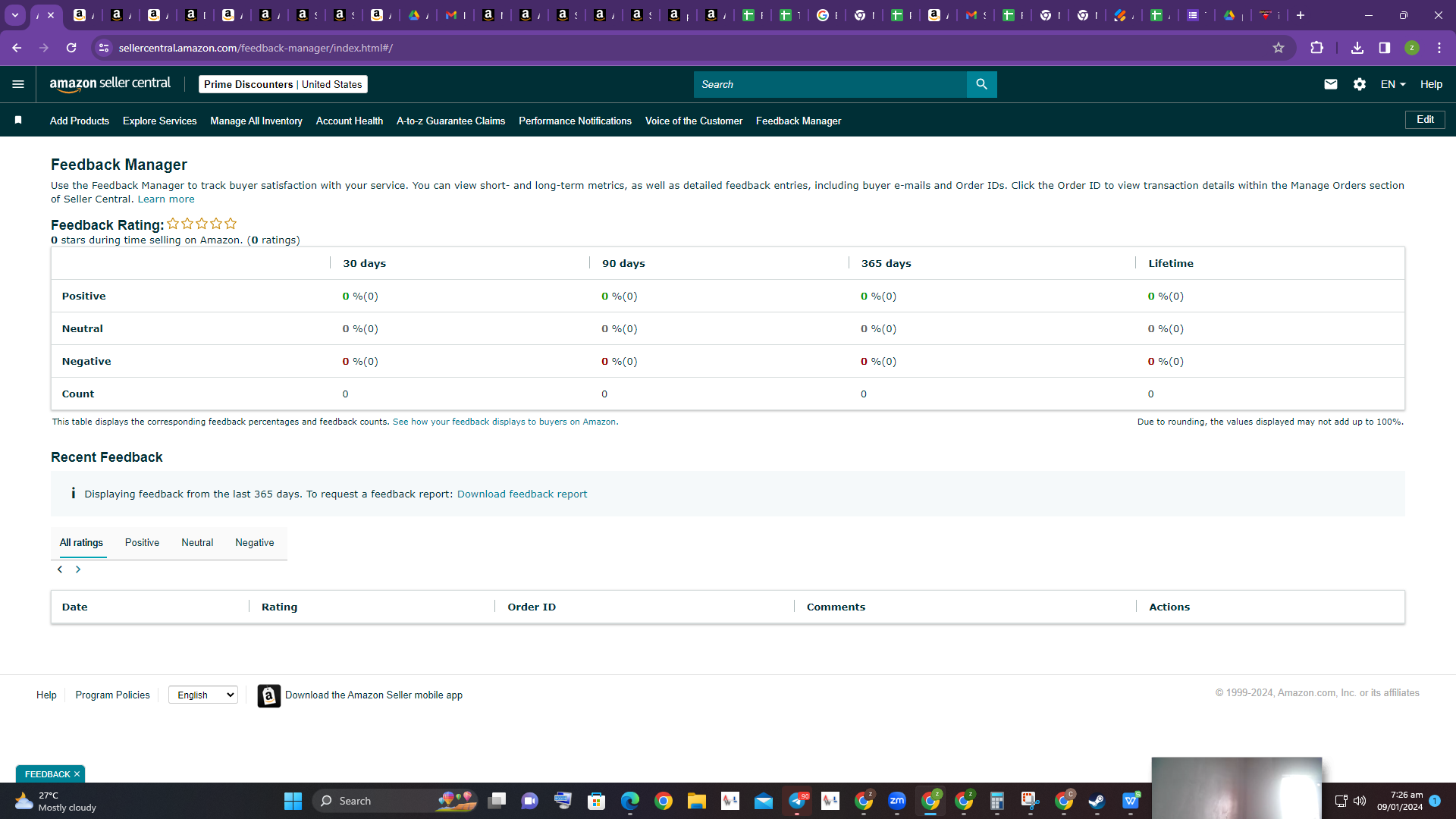Image resolution: width=1456 pixels, height=819 pixels.
Task: Open the Windows Start menu
Action: click(293, 801)
